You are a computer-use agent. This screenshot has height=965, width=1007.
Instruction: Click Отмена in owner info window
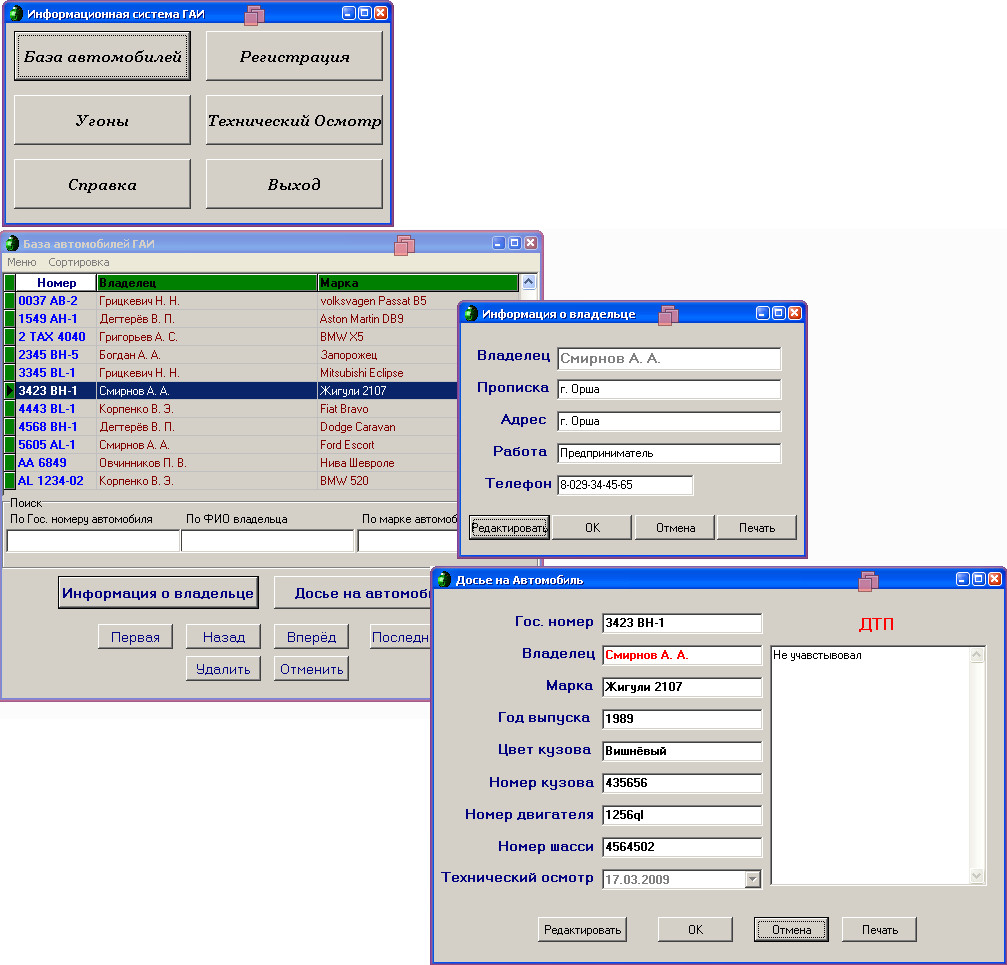[x=675, y=528]
